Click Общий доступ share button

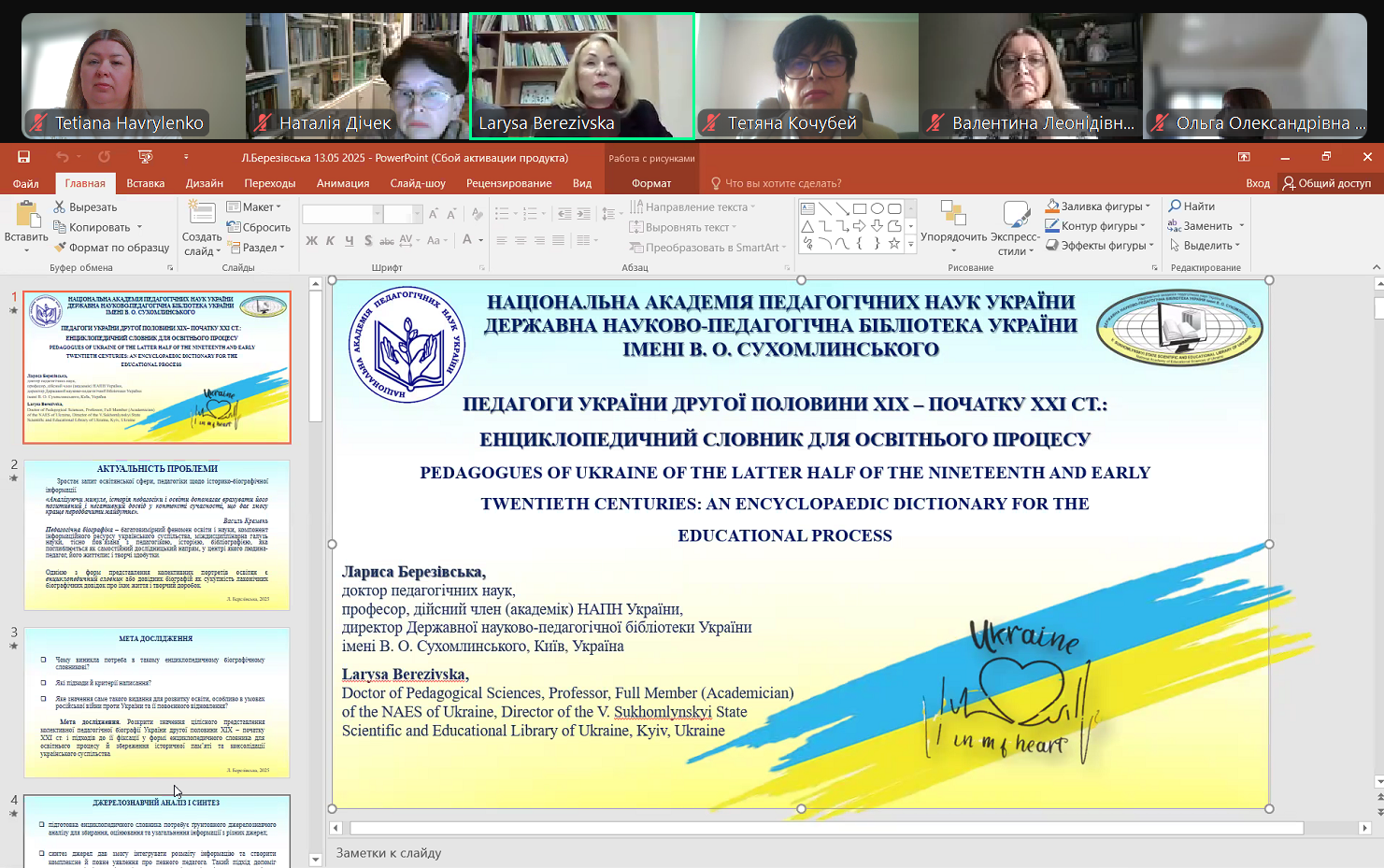pos(1327,183)
